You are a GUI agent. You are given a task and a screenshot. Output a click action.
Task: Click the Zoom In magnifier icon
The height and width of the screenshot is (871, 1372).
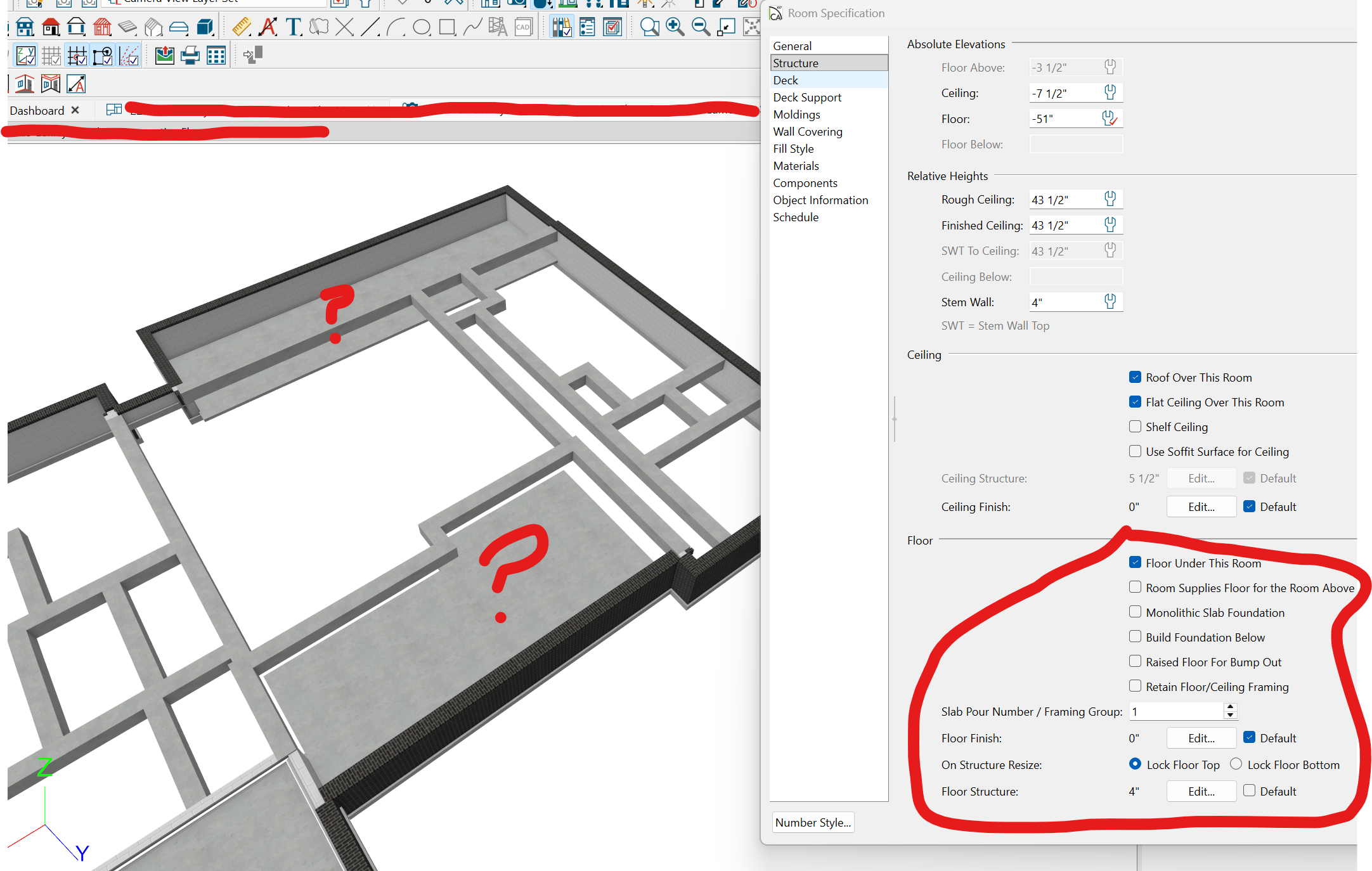tap(675, 27)
